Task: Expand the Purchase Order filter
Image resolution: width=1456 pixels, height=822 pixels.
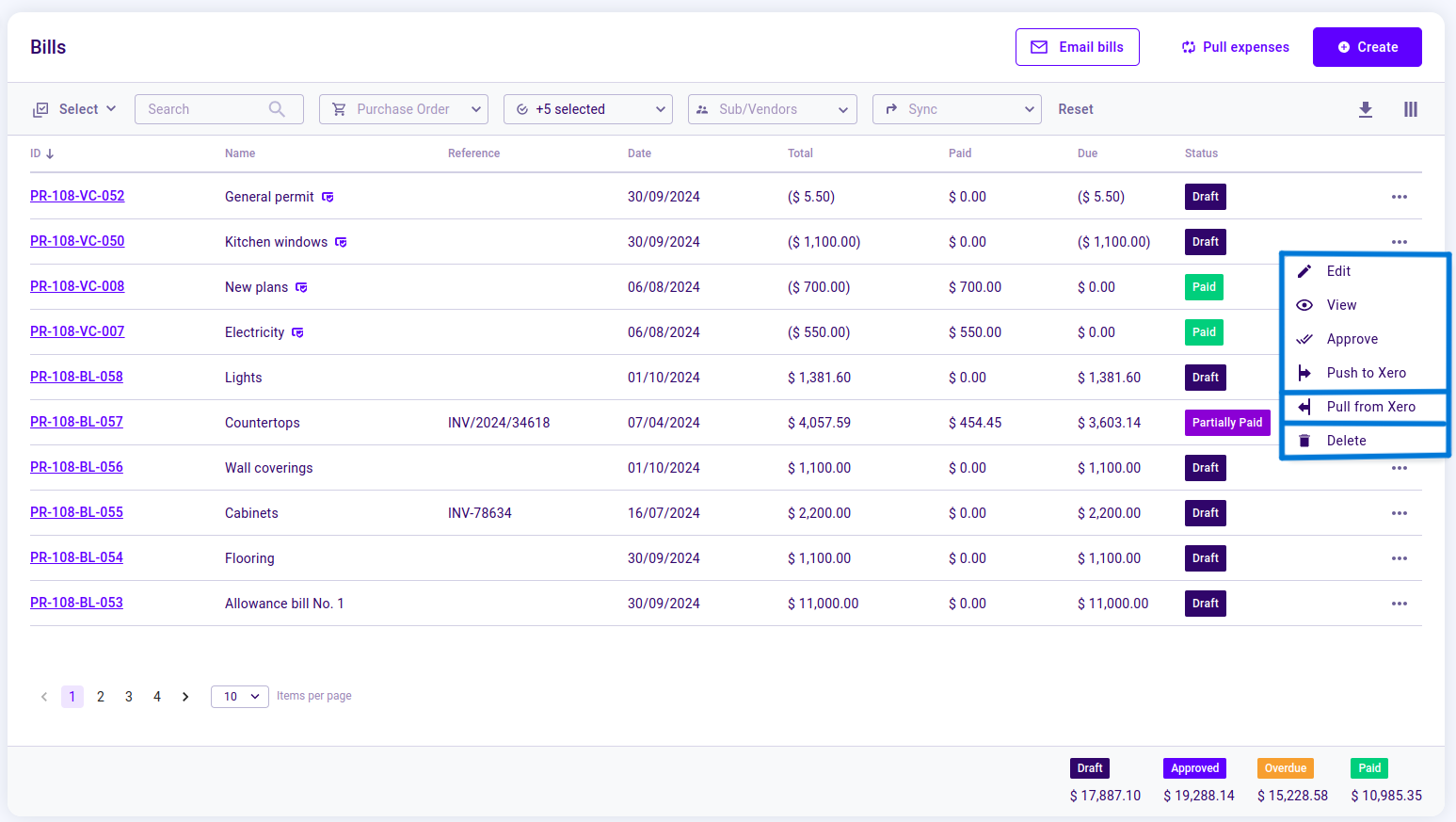Action: pyautogui.click(x=404, y=109)
